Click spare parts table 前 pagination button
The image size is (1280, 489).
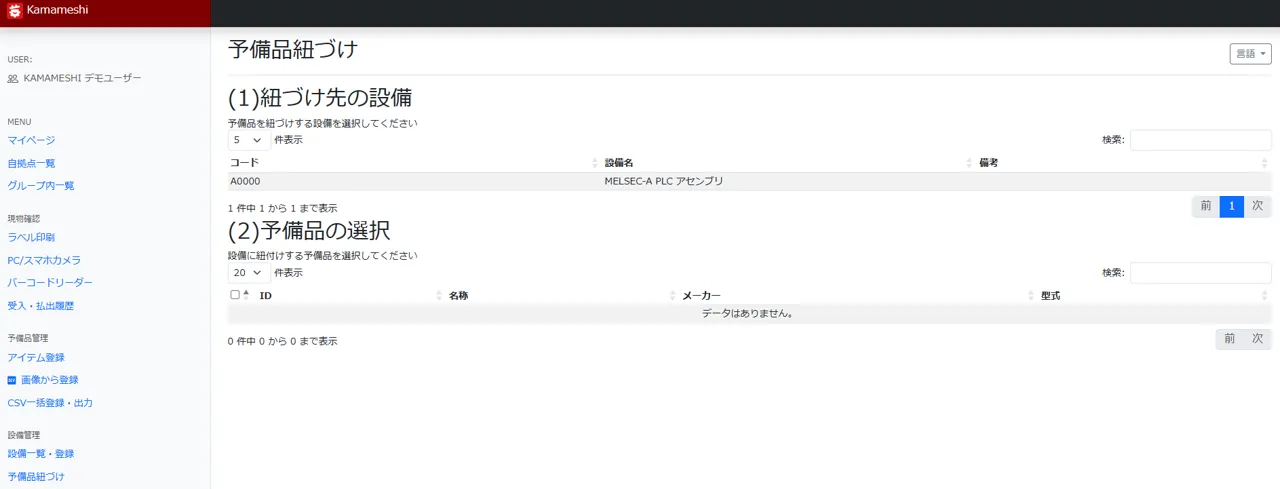[1230, 339]
